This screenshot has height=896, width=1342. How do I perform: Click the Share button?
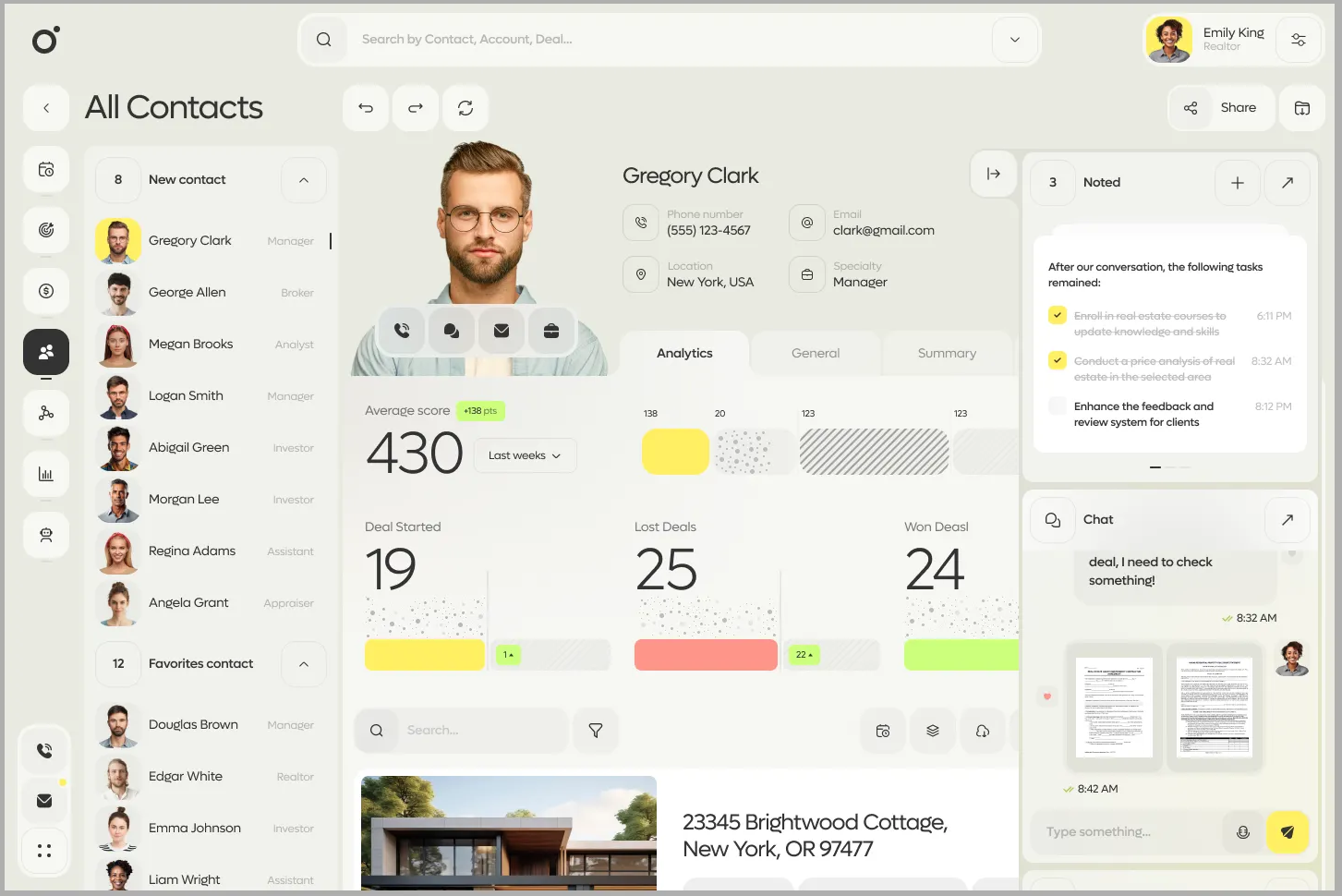tap(1221, 107)
